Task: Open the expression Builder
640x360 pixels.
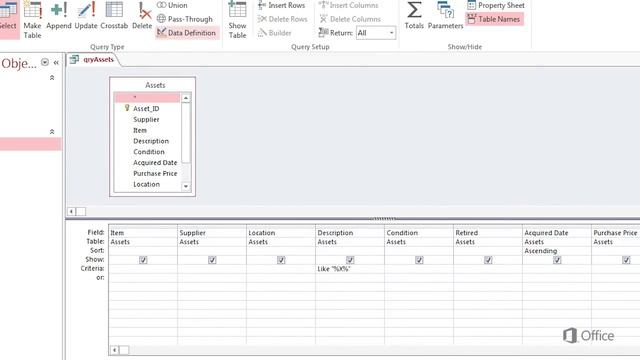Action: click(x=275, y=33)
